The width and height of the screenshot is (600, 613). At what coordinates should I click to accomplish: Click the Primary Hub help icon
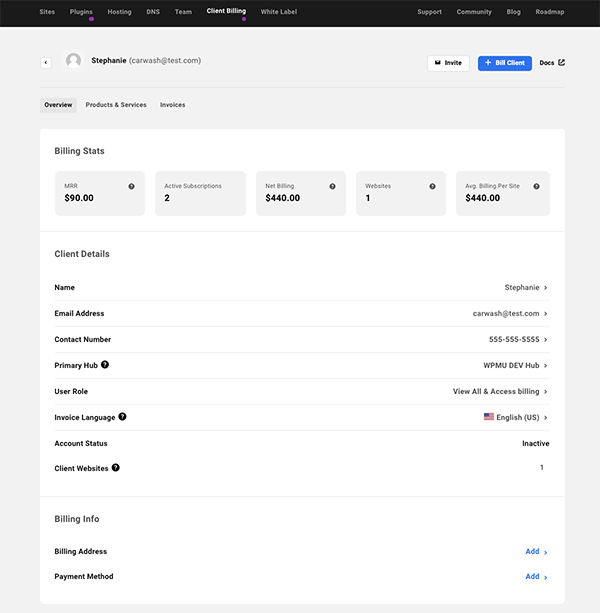pos(105,365)
